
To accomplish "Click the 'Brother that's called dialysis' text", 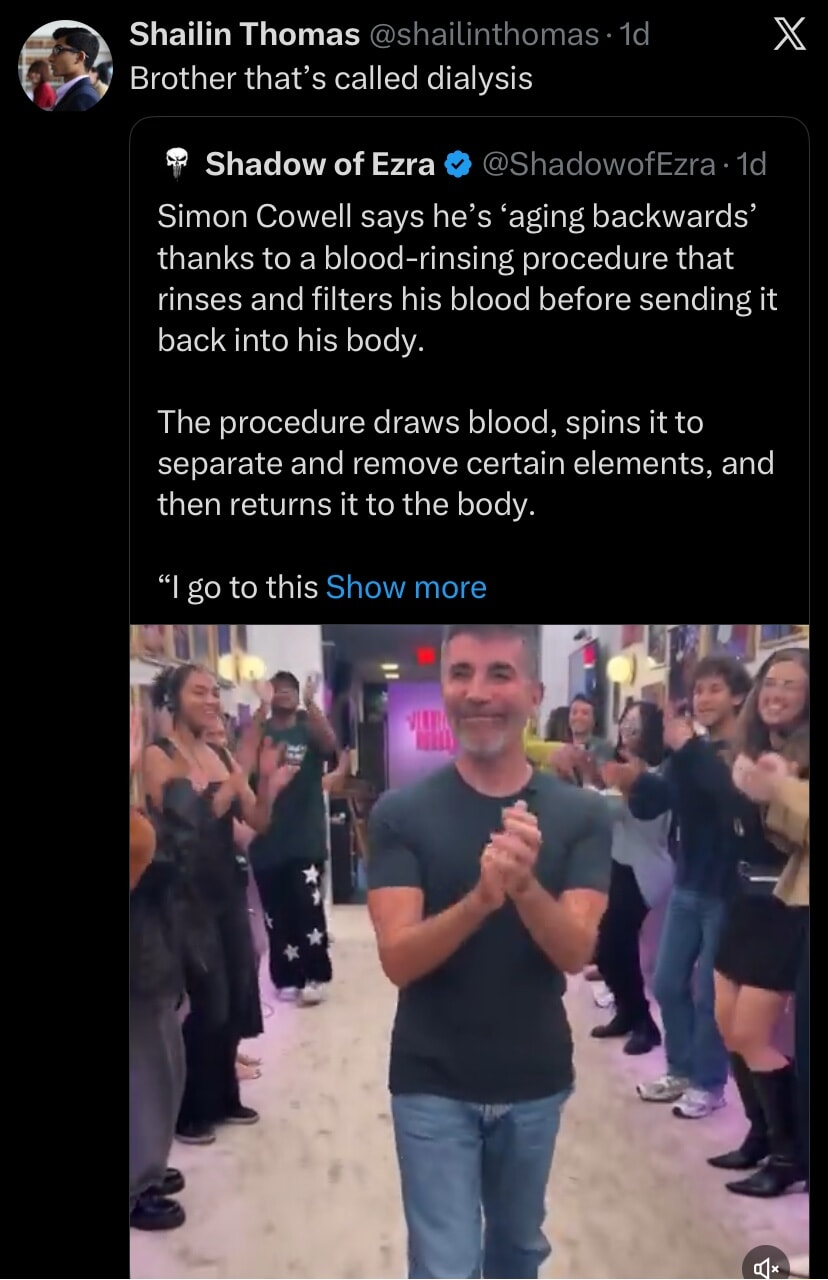I will tap(331, 78).
